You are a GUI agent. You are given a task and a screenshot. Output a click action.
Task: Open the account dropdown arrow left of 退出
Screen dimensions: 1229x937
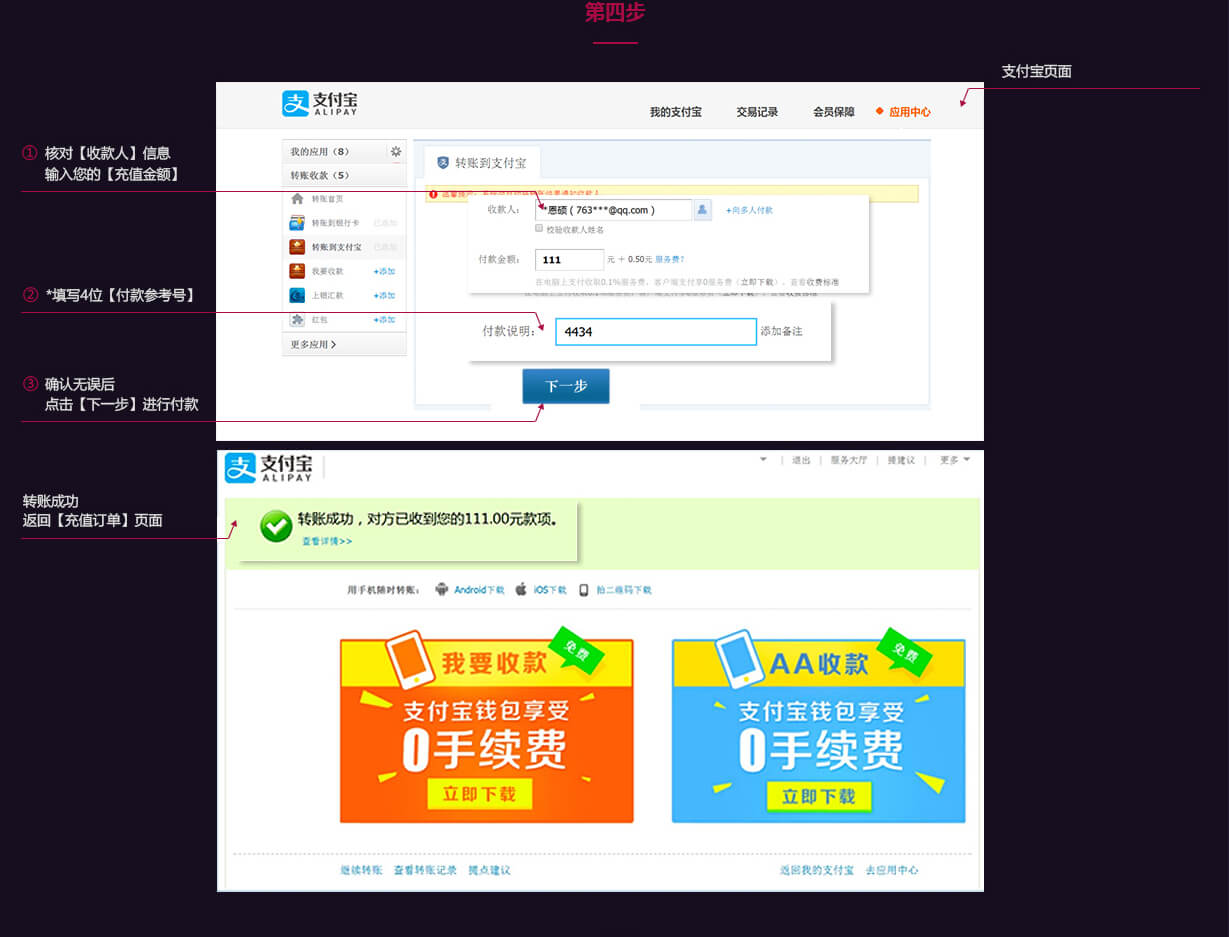(763, 460)
